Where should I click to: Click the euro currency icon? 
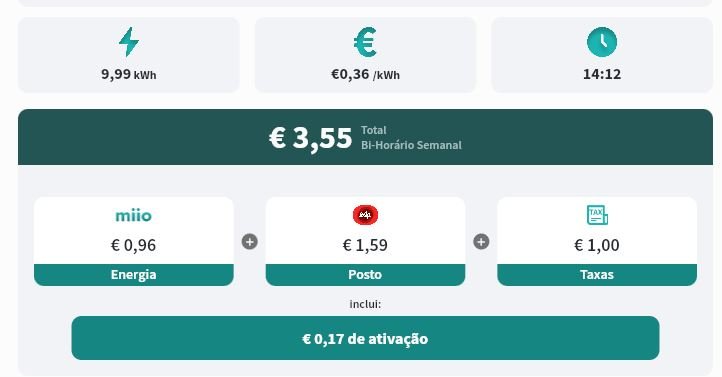pyautogui.click(x=366, y=42)
